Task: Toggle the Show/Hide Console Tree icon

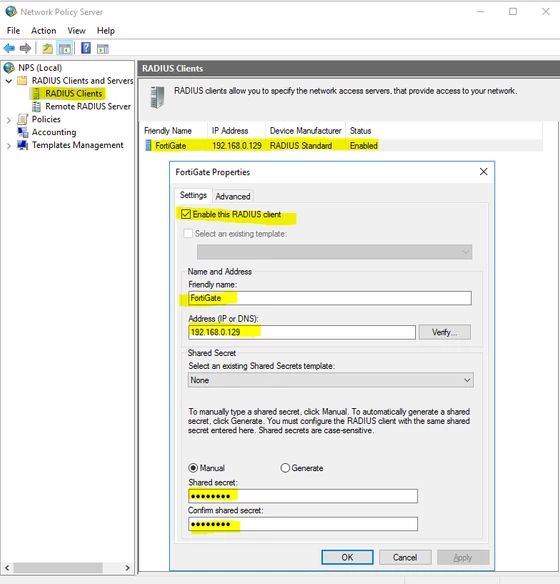Action: [65, 48]
